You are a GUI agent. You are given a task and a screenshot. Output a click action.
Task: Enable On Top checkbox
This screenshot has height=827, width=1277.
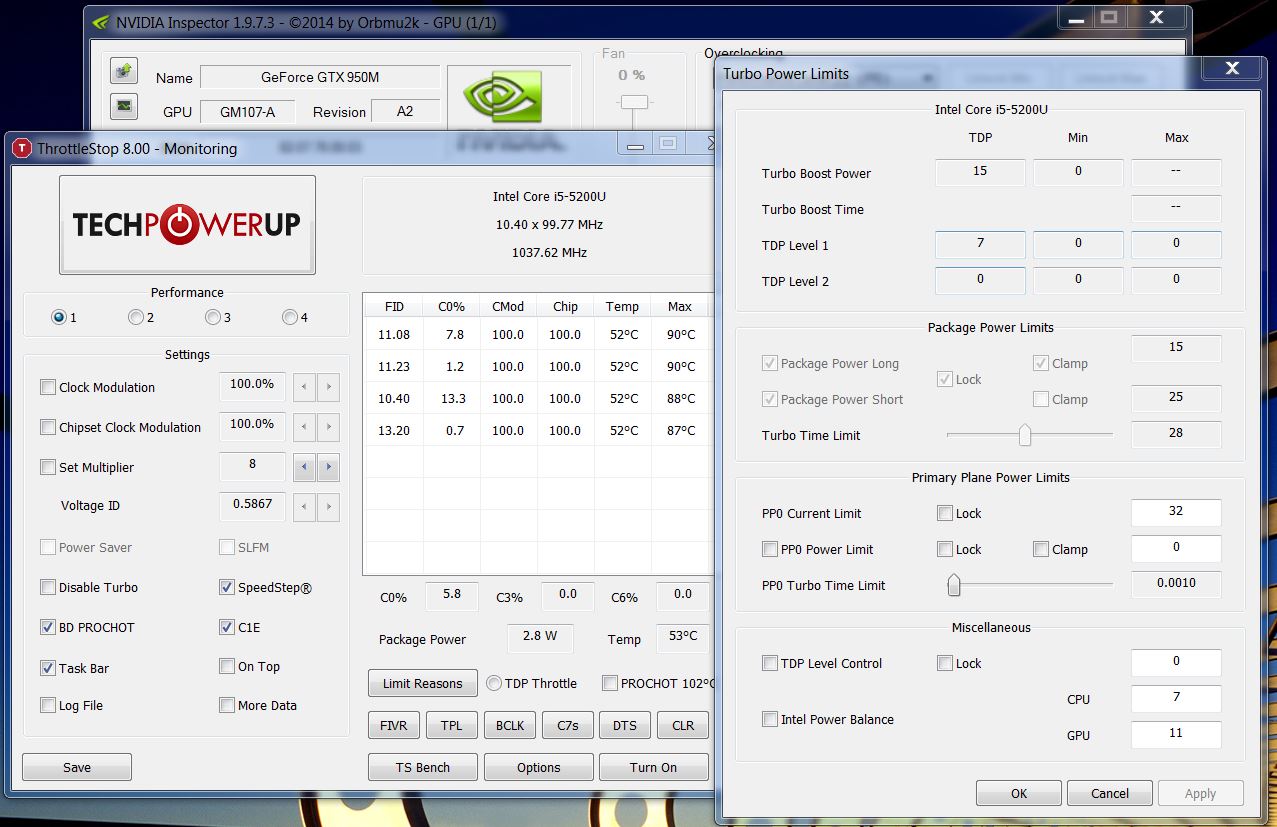point(227,666)
